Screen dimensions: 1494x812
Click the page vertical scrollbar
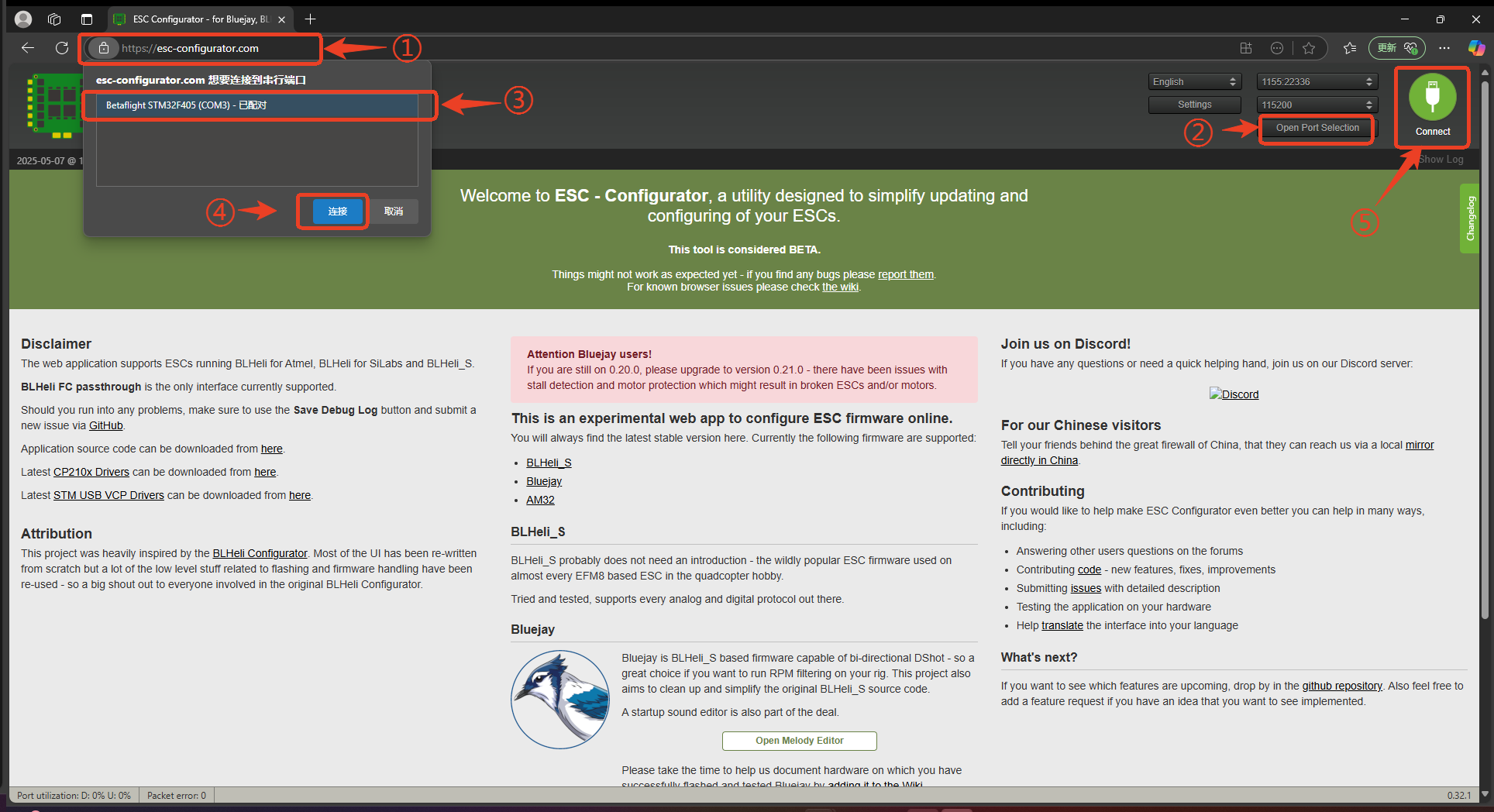point(1485,349)
